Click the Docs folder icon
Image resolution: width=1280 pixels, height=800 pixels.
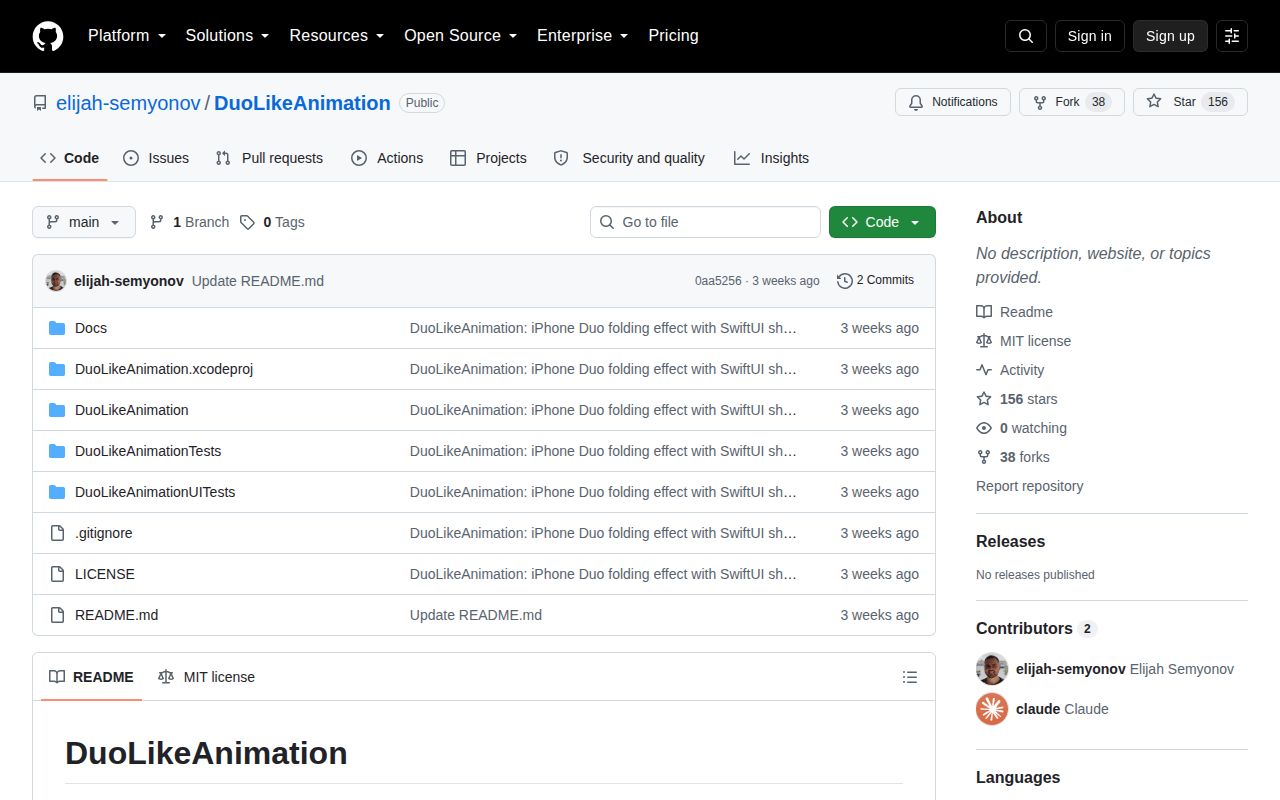(57, 328)
